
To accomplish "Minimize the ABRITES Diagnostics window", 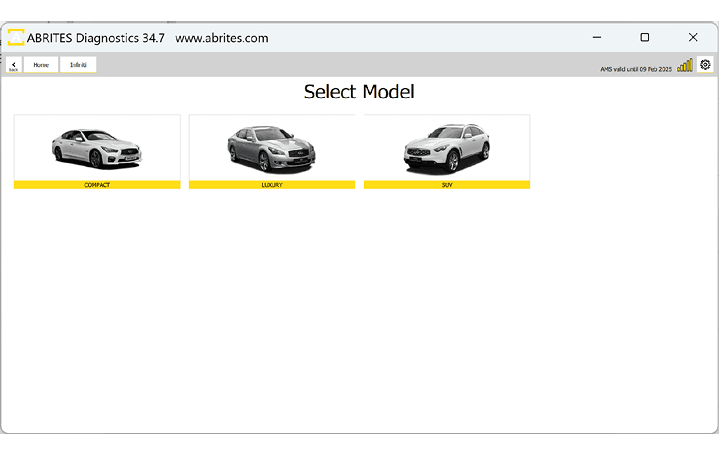I will 596,38.
